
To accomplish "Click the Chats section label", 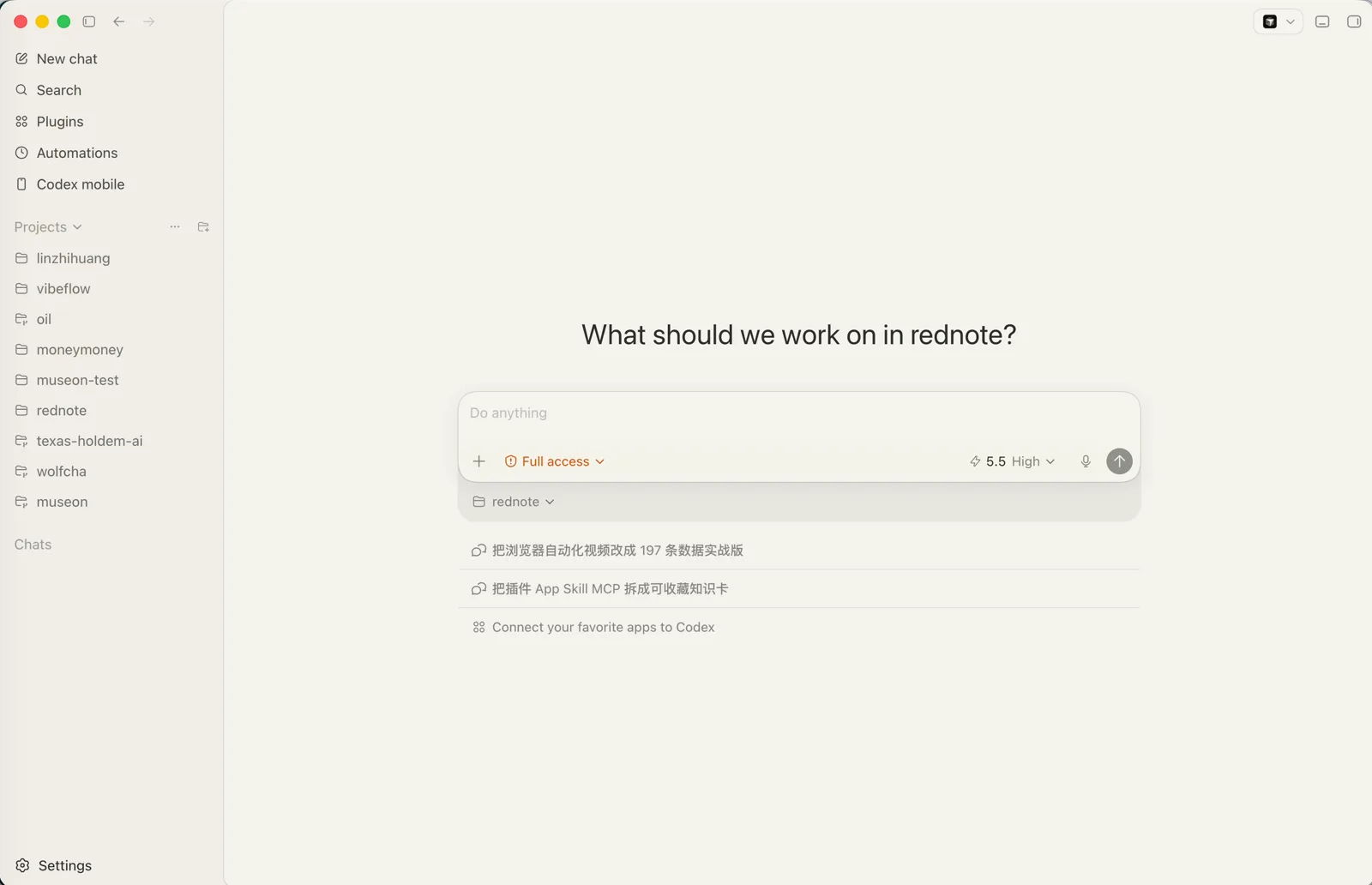I will [33, 545].
